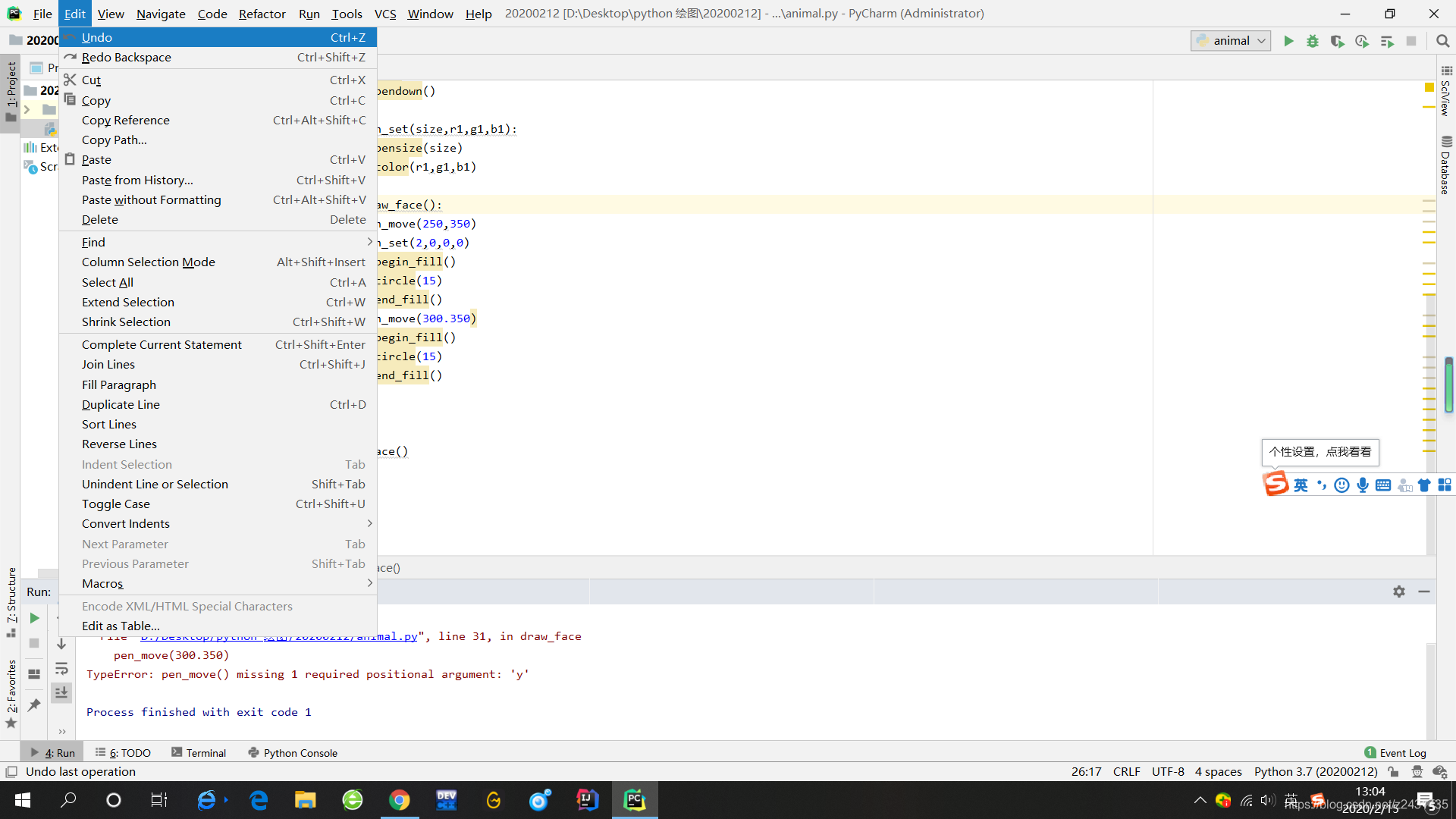Select Toggle Case
1456x819 pixels.
click(x=218, y=504)
